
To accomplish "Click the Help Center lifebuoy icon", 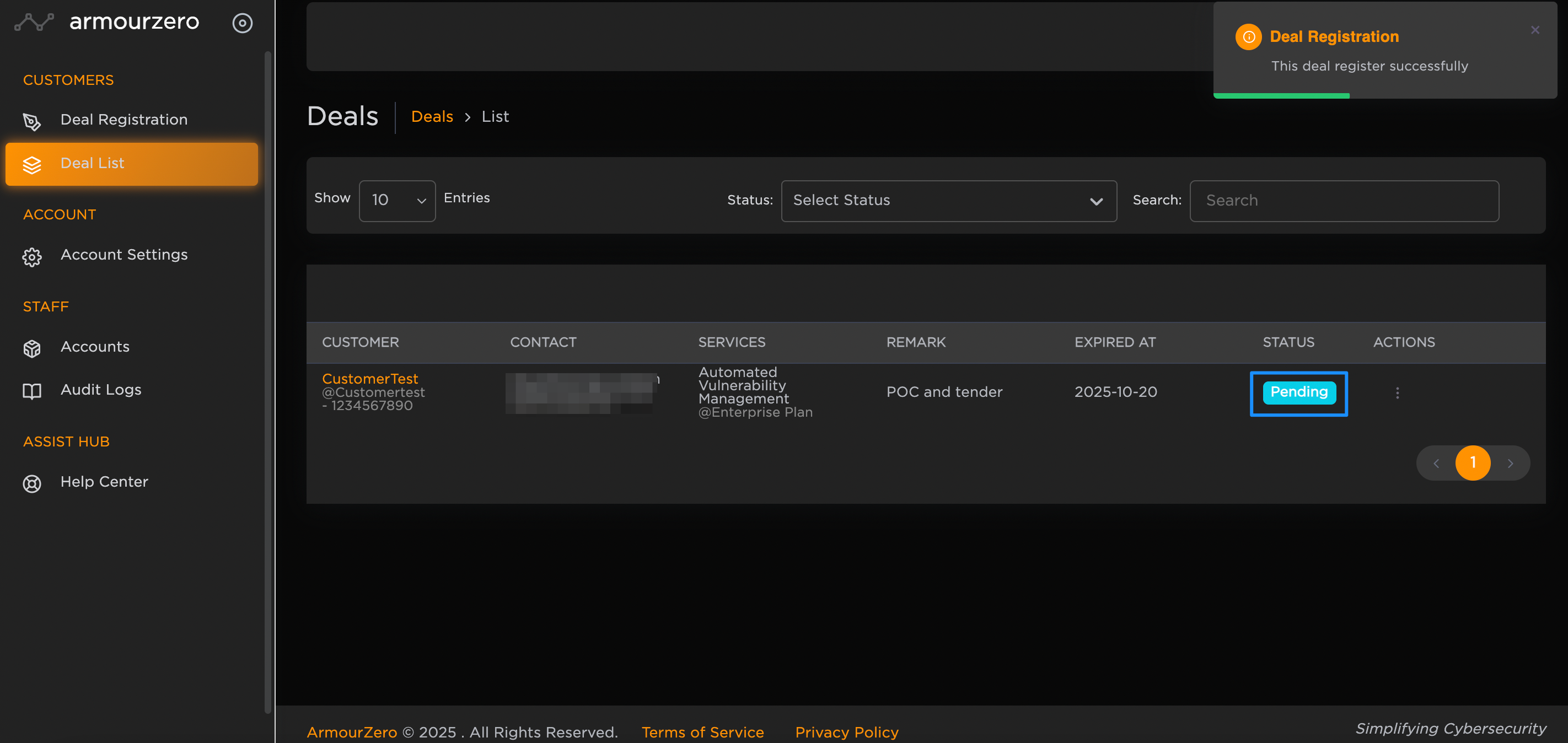I will point(31,483).
